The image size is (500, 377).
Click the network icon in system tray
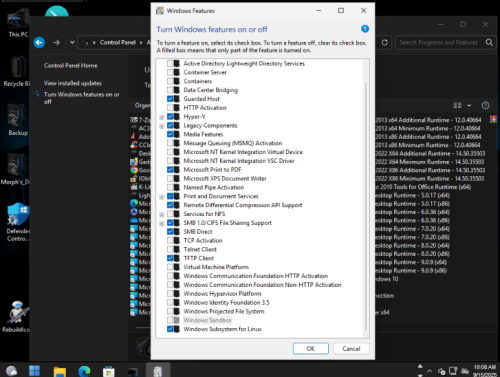[453, 371]
